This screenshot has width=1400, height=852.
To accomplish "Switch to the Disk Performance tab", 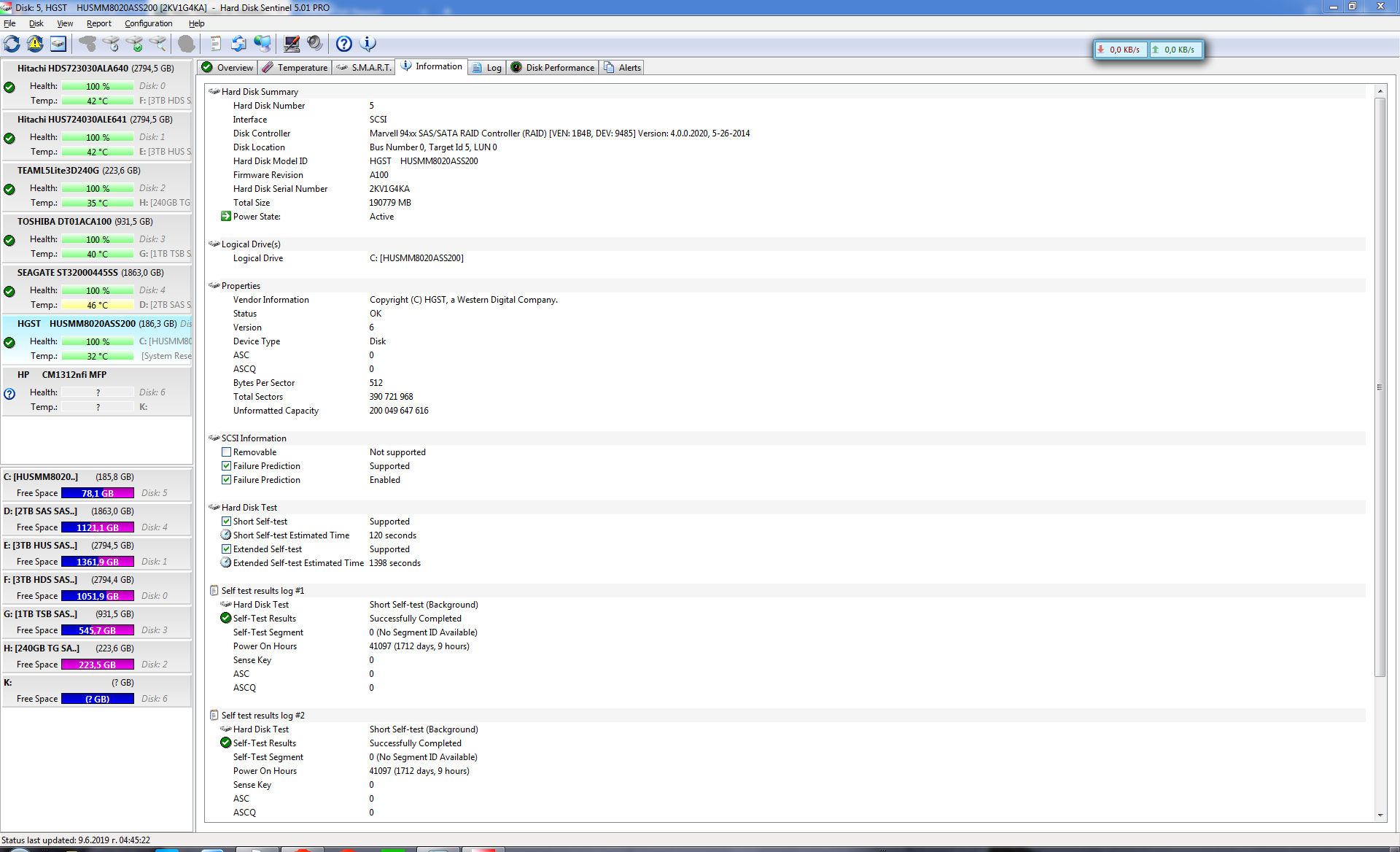I will pos(553,67).
